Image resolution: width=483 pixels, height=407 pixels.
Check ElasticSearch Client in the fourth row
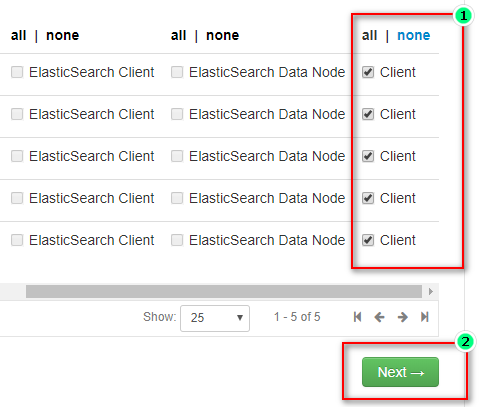(17, 198)
